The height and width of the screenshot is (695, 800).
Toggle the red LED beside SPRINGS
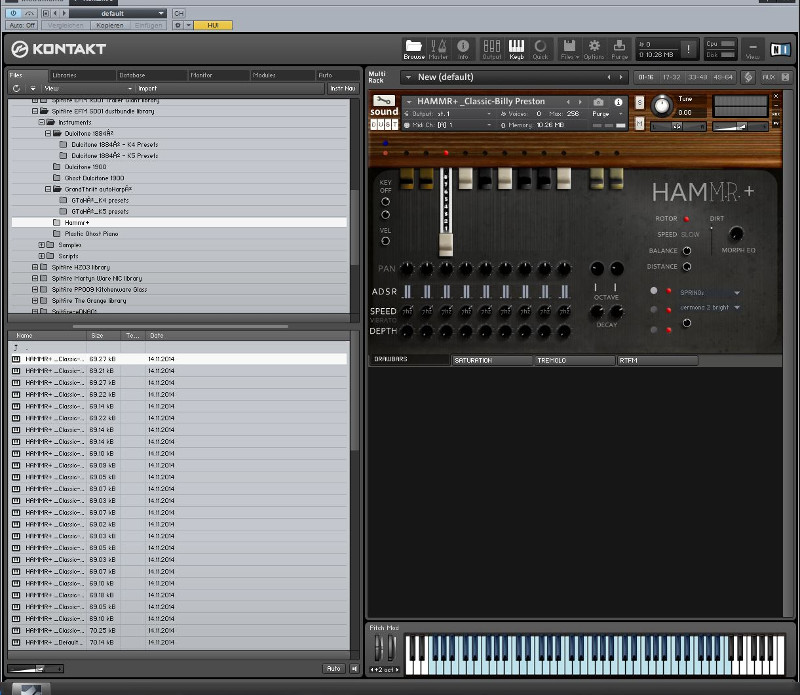[x=668, y=291]
